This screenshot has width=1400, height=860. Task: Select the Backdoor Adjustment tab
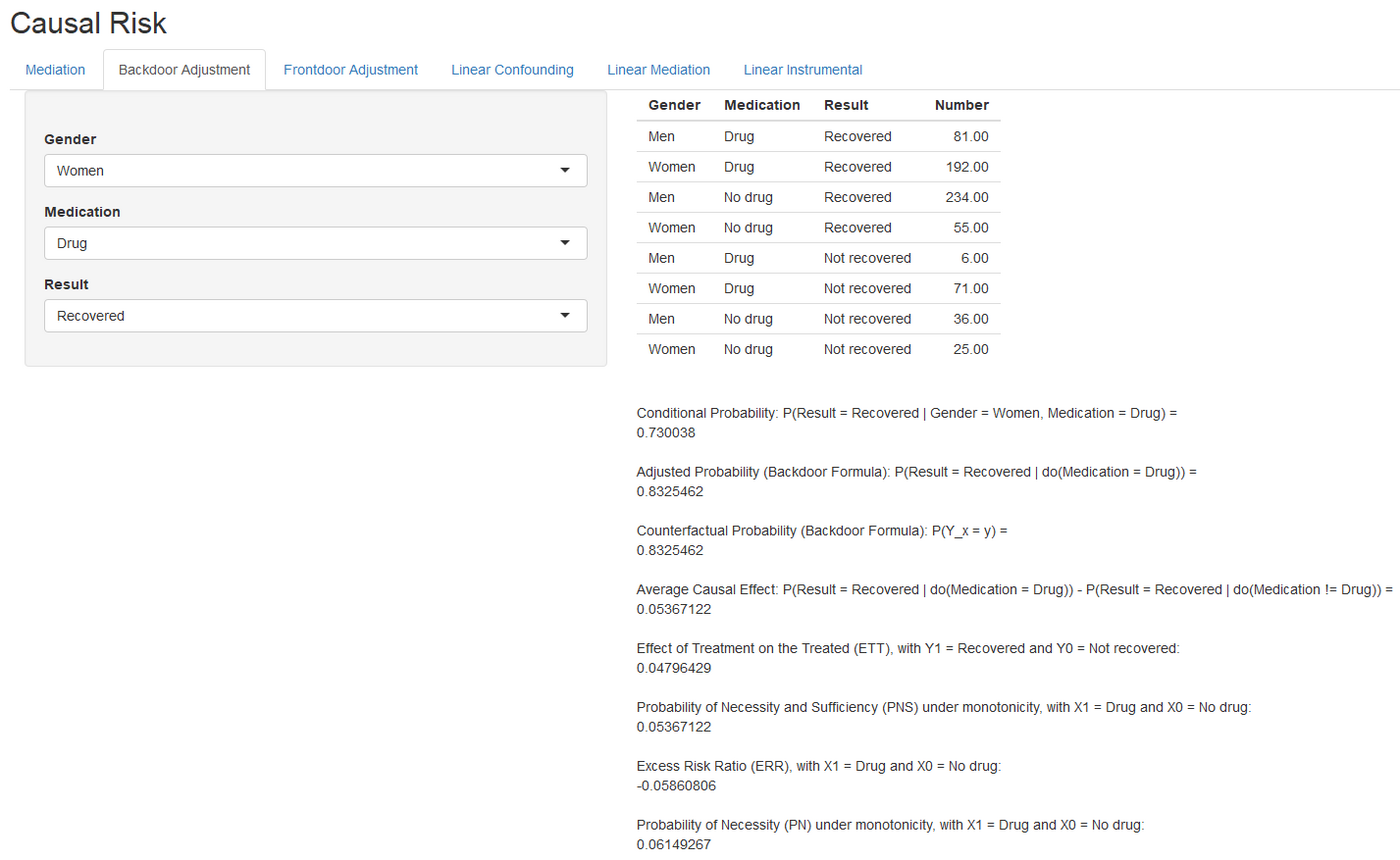click(x=184, y=70)
